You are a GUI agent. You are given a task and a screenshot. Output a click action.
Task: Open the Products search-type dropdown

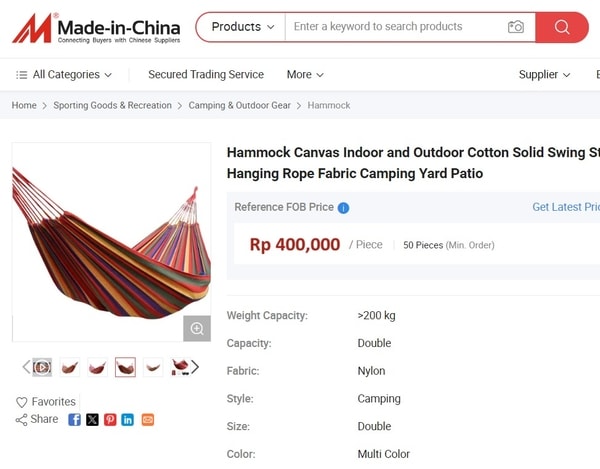(x=243, y=27)
